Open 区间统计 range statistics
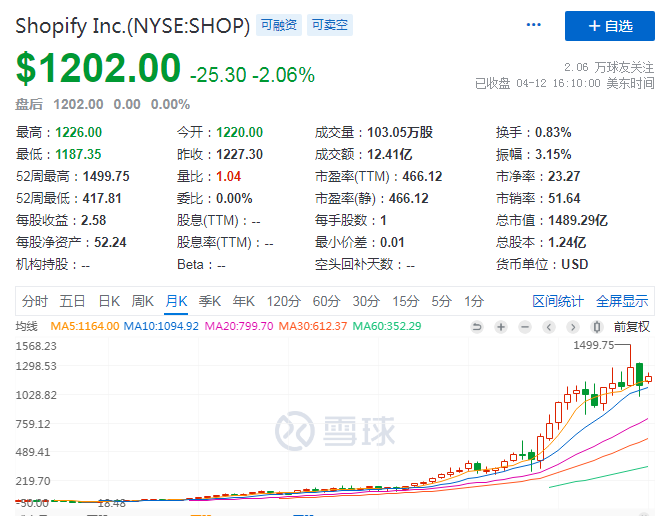This screenshot has width=670, height=516. click(x=558, y=301)
